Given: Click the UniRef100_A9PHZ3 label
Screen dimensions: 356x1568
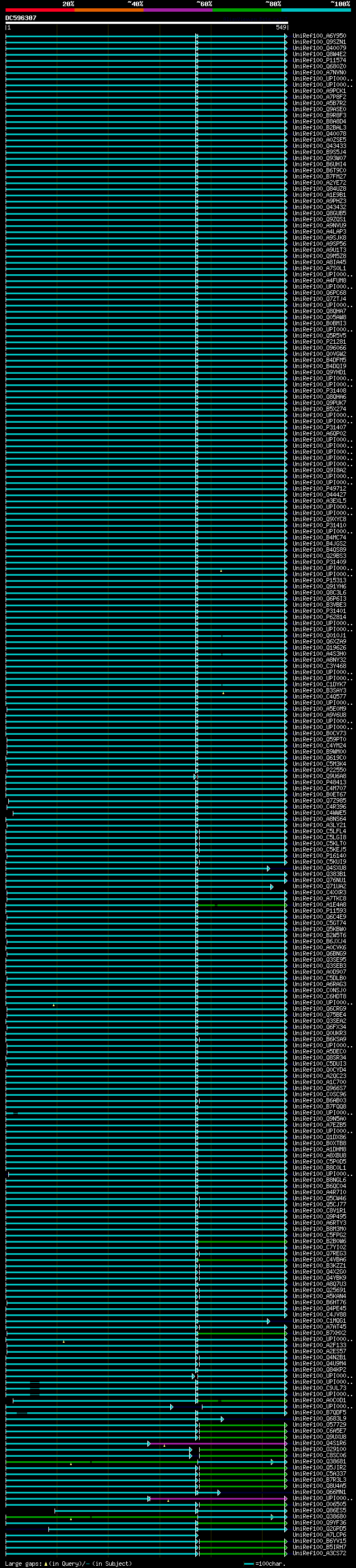Looking at the screenshot, I should (x=319, y=201).
